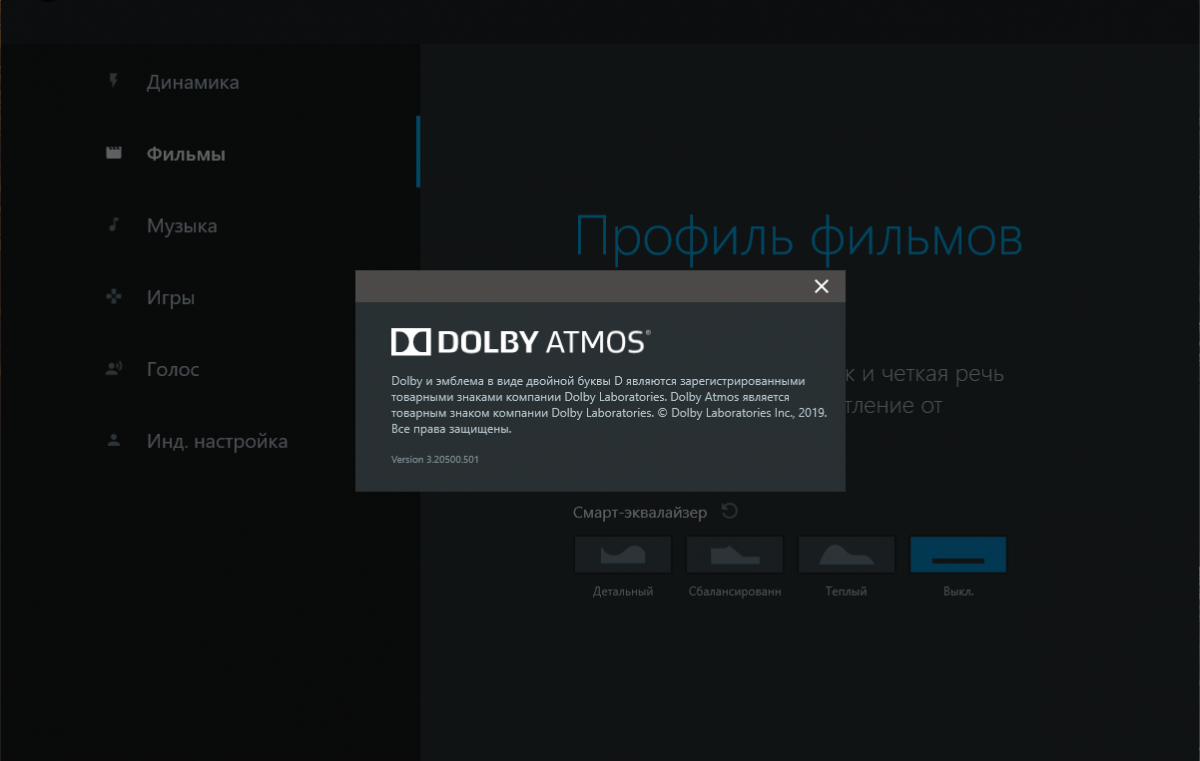
Task: Click the gamepad icon beside Игры
Action: [114, 297]
